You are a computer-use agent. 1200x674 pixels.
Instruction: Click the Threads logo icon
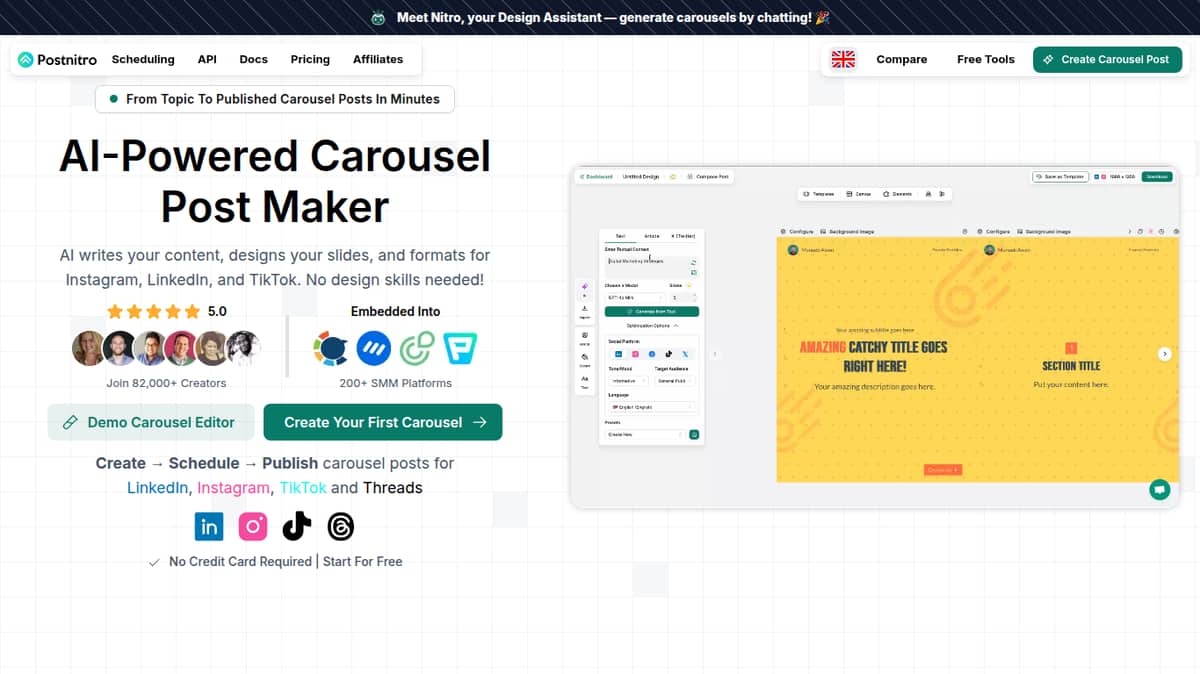[x=340, y=526]
